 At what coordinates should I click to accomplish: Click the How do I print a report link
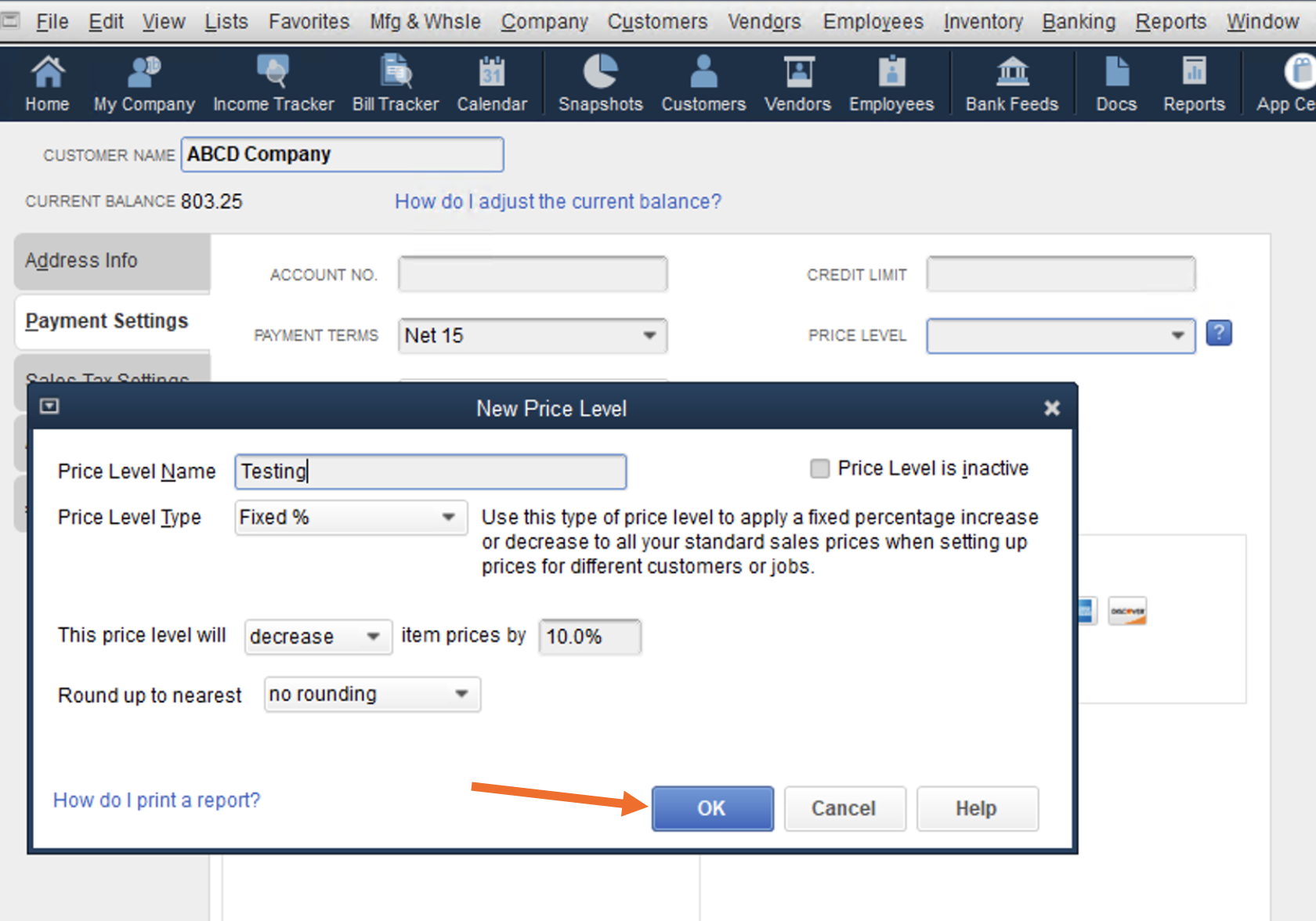(157, 800)
